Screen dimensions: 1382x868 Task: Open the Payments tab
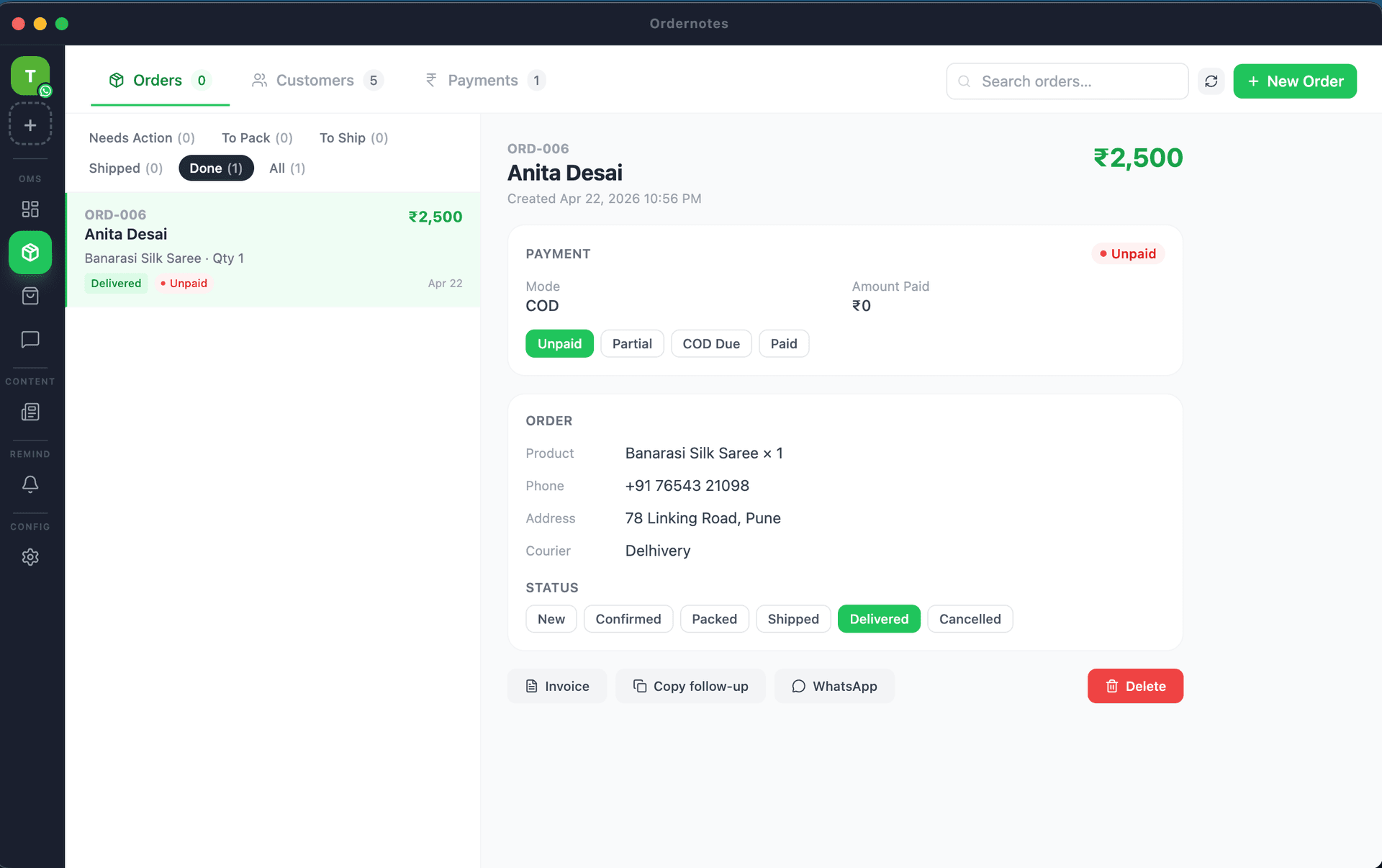click(483, 81)
